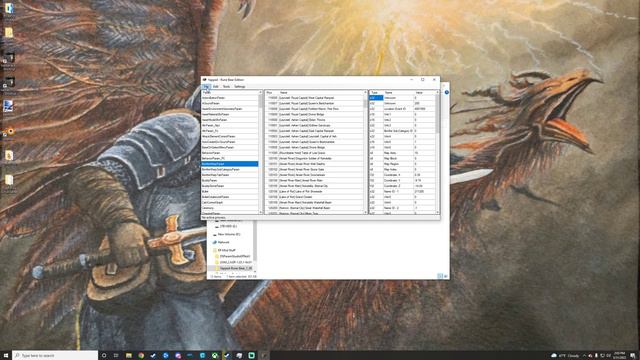The image size is (640, 360).
Task: Click the Coordinate X field row
Action: (402, 175)
